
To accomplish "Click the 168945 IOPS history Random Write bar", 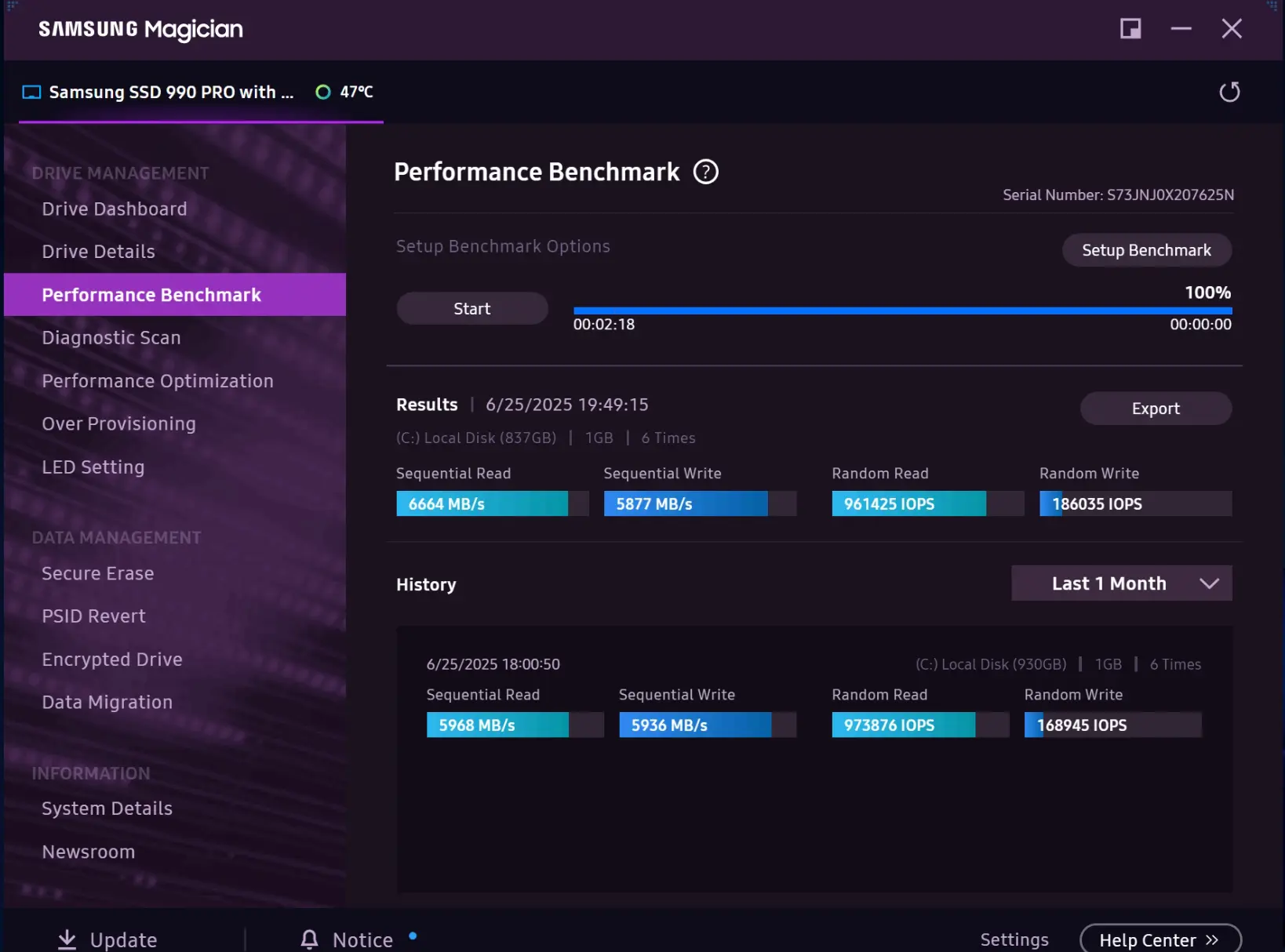I will click(1113, 725).
